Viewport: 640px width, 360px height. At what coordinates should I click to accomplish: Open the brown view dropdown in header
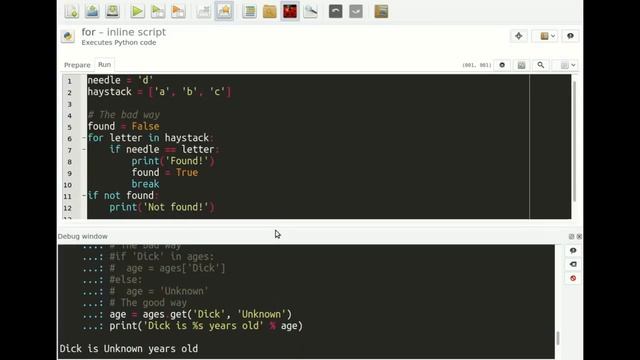547,36
